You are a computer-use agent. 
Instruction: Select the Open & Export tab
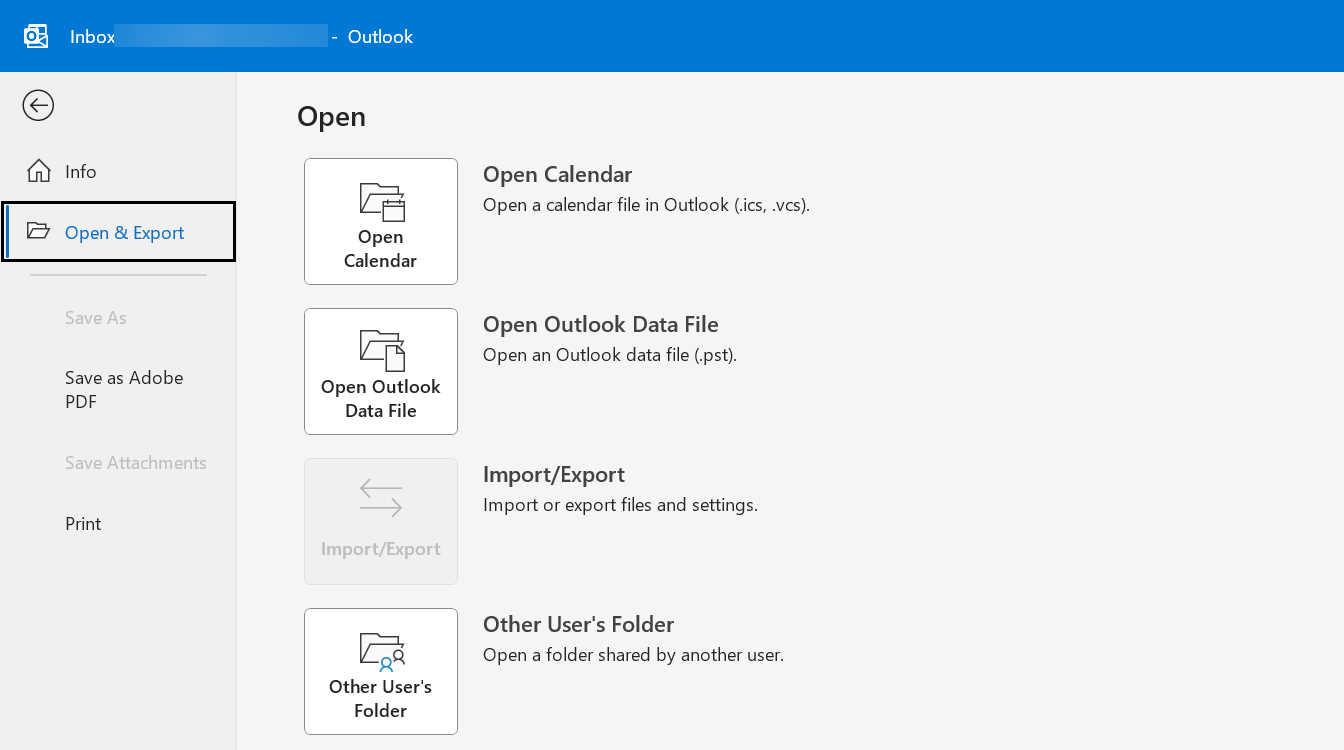[124, 233]
